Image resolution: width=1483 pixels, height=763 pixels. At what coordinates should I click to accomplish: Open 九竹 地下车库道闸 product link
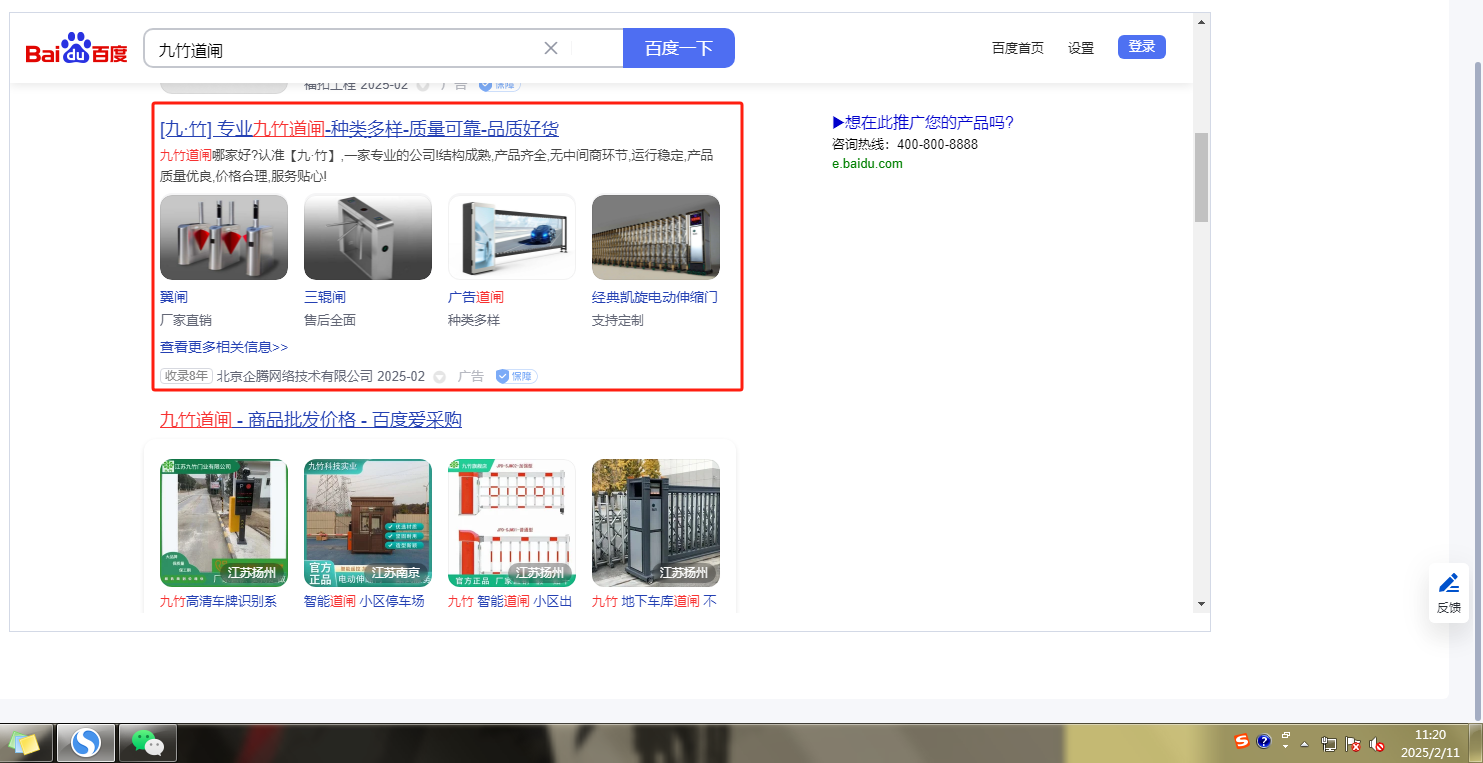coord(654,601)
